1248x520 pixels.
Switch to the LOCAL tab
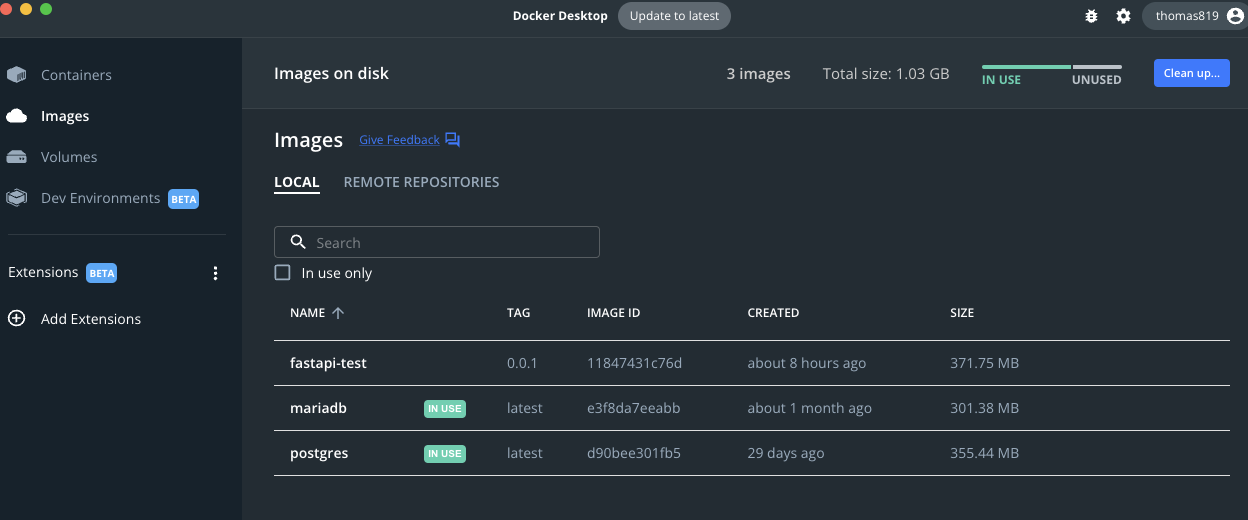pyautogui.click(x=297, y=183)
